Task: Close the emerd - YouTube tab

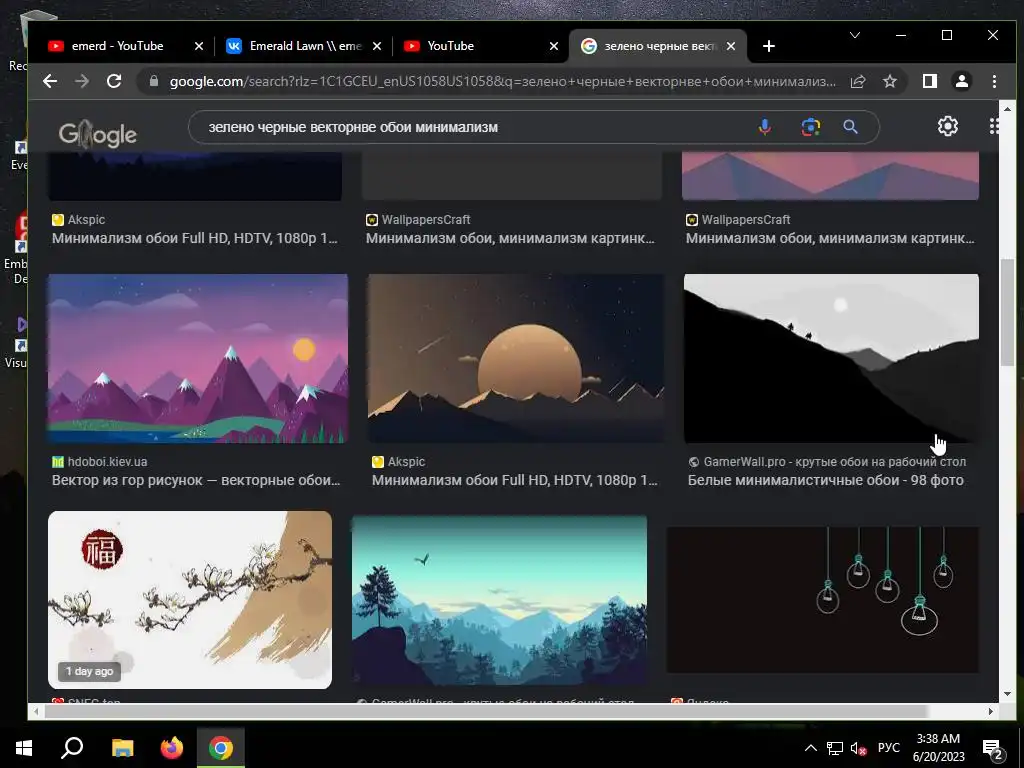Action: [x=199, y=46]
